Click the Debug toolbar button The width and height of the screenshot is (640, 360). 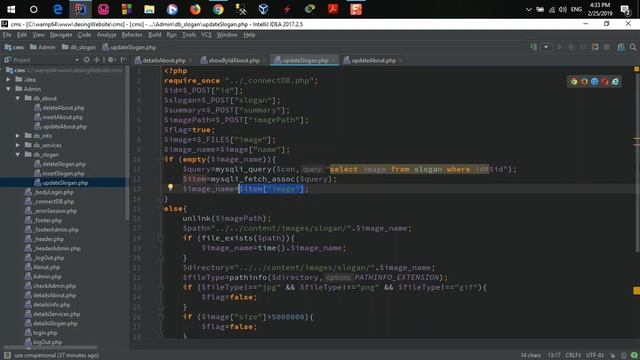pos(571,47)
